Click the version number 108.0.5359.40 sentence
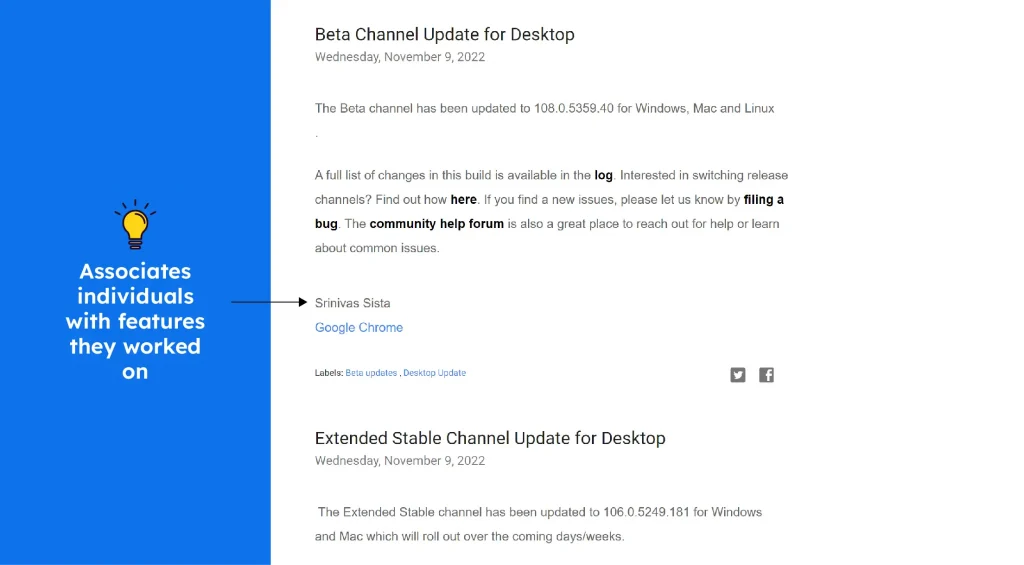The image size is (1024, 565). 545,108
